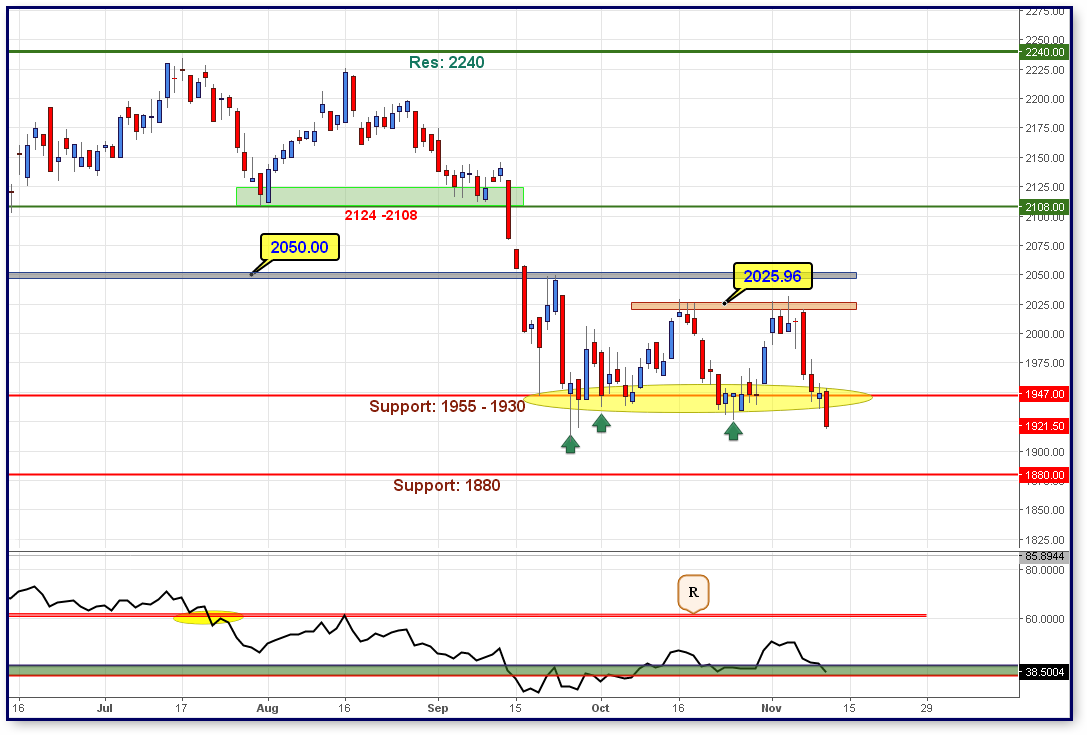Click the "Res: 2240" resistance label
The image size is (1087, 735).
[x=446, y=62]
